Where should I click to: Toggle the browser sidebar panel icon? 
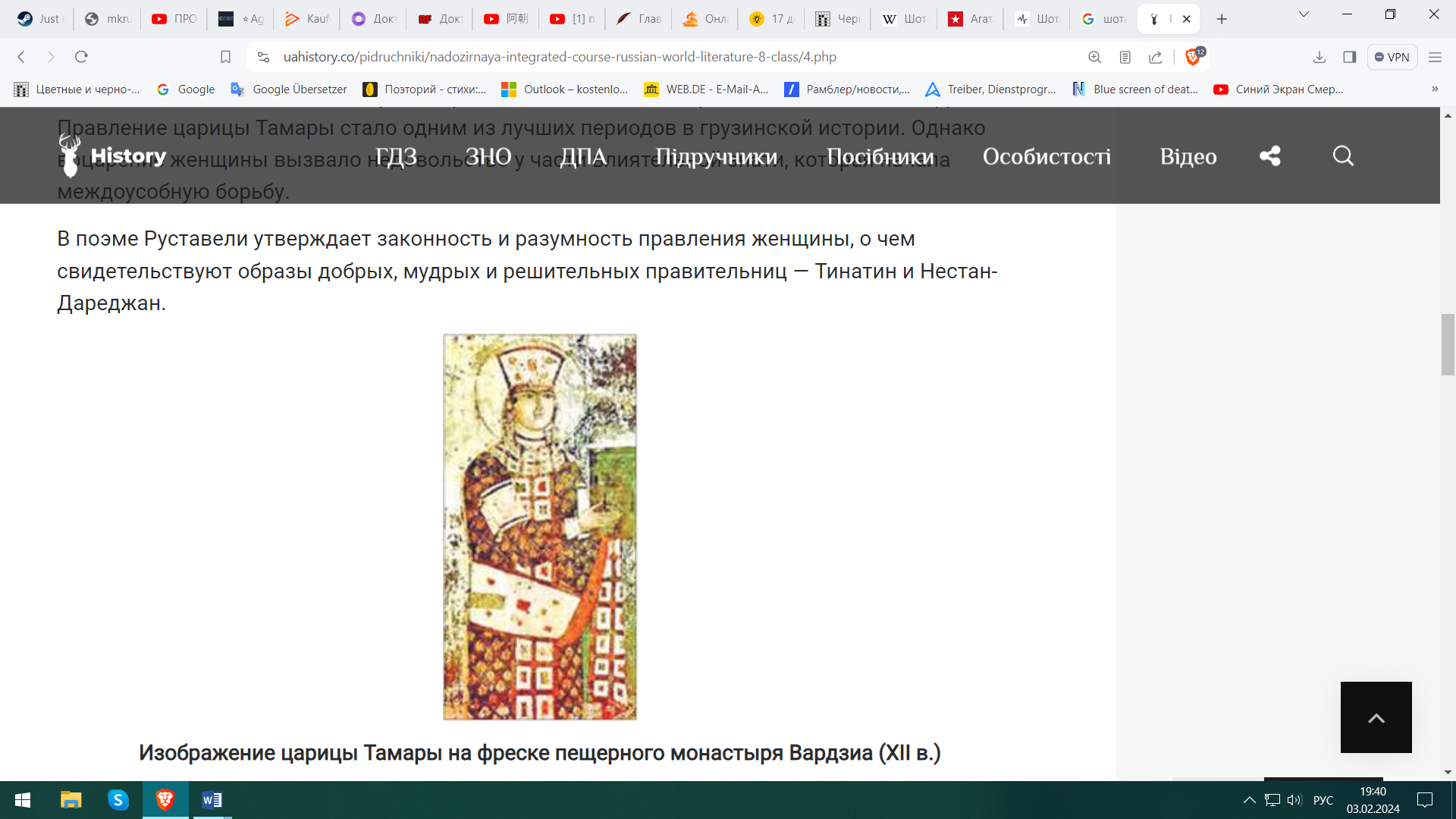click(1350, 57)
